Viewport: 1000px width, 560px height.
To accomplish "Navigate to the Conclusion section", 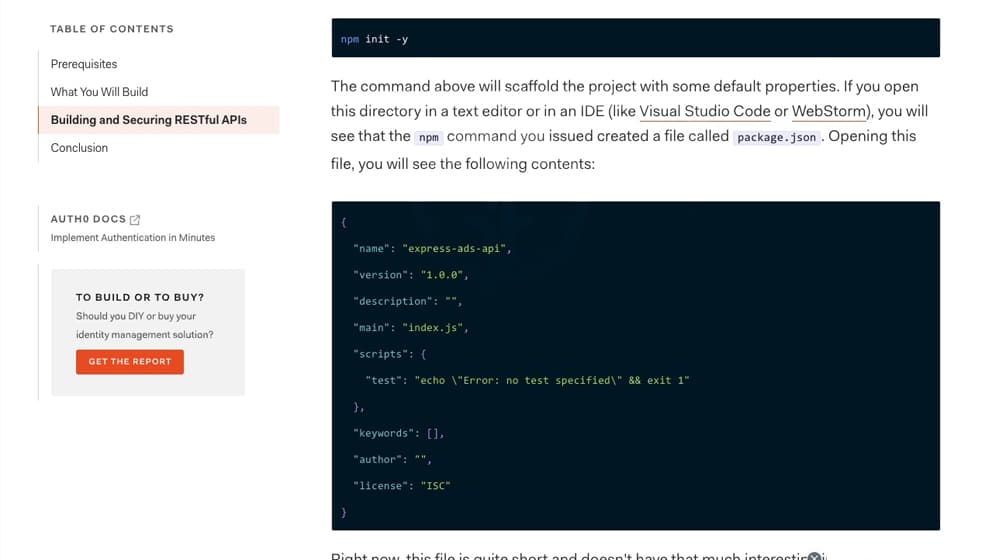I will (x=79, y=148).
